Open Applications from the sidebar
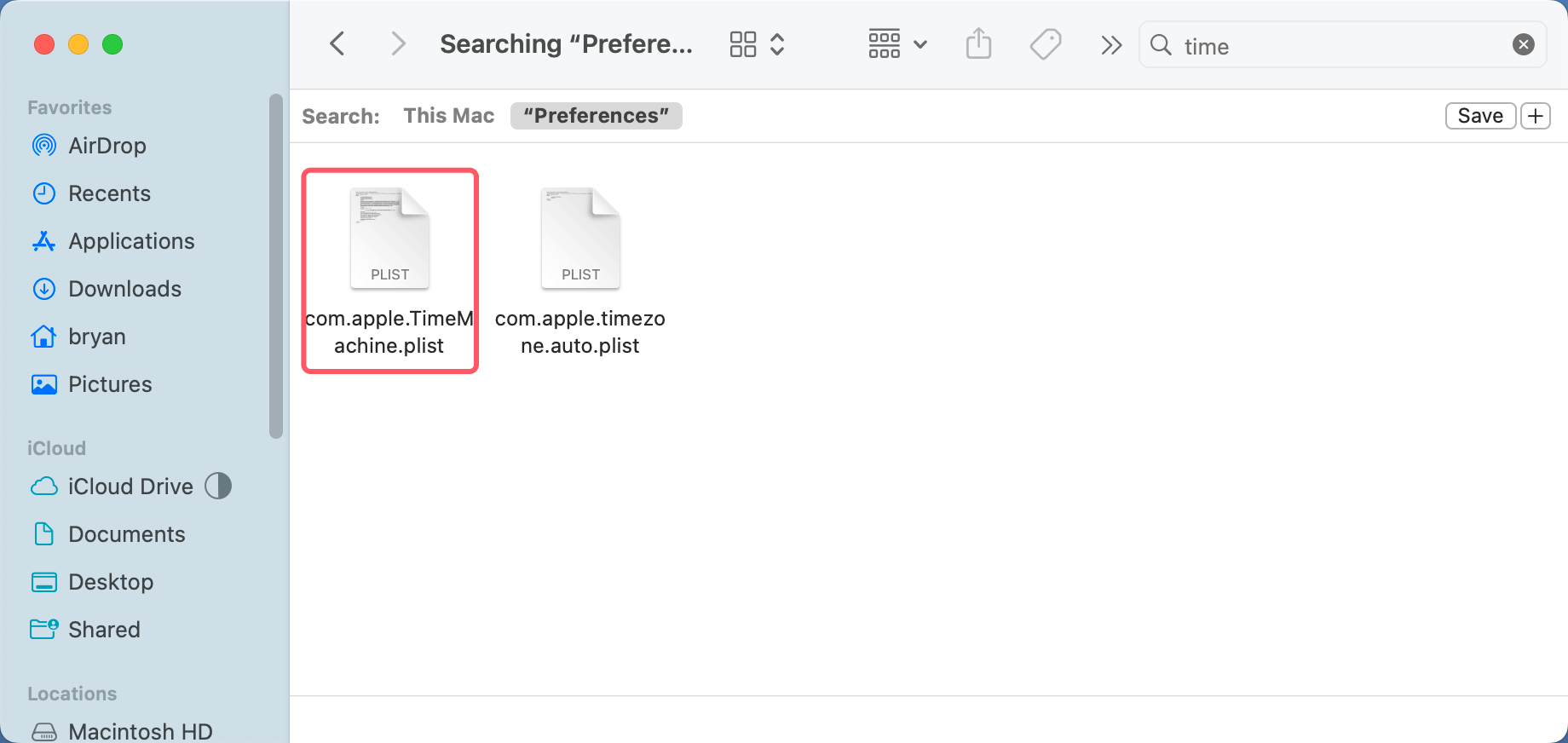The height and width of the screenshot is (743, 1568). (x=131, y=241)
